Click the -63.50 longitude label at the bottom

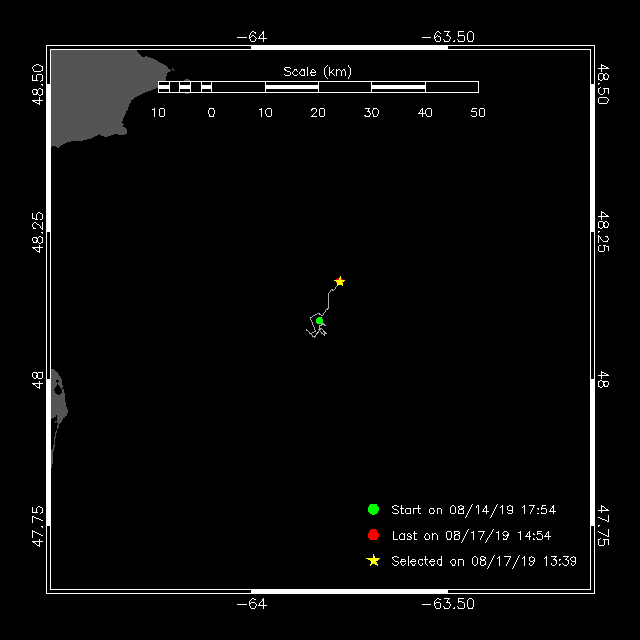(449, 604)
